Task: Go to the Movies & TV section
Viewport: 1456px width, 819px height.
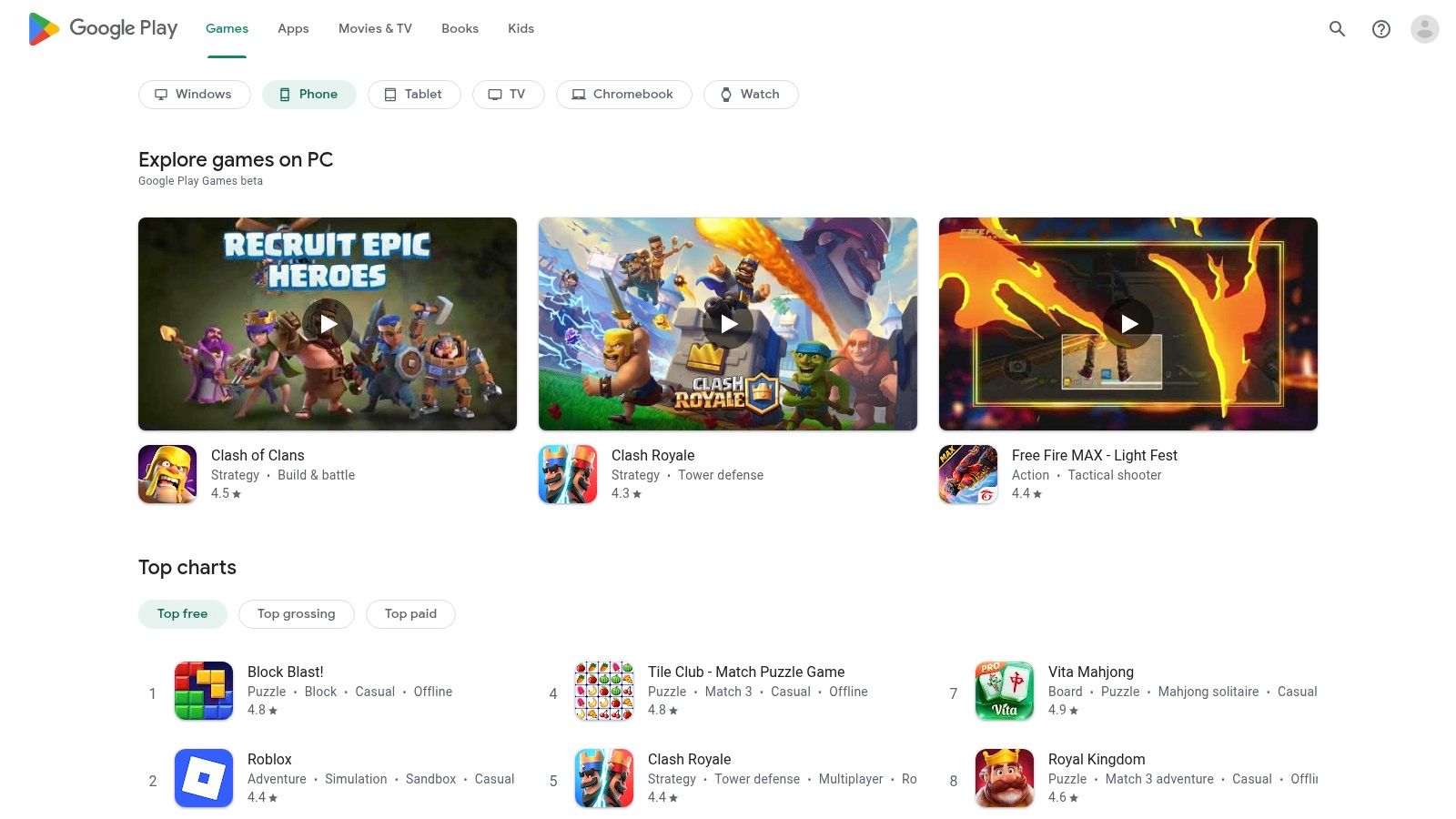Action: 375,29
